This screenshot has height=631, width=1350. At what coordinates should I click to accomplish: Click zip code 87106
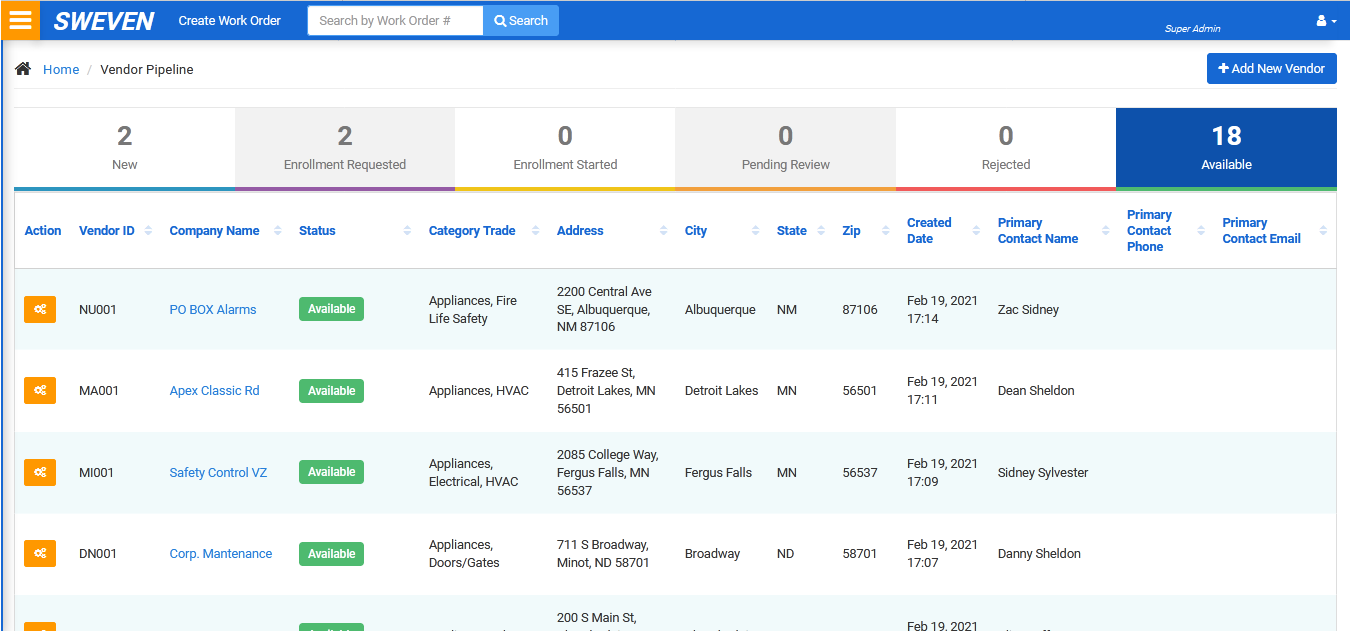pos(860,309)
